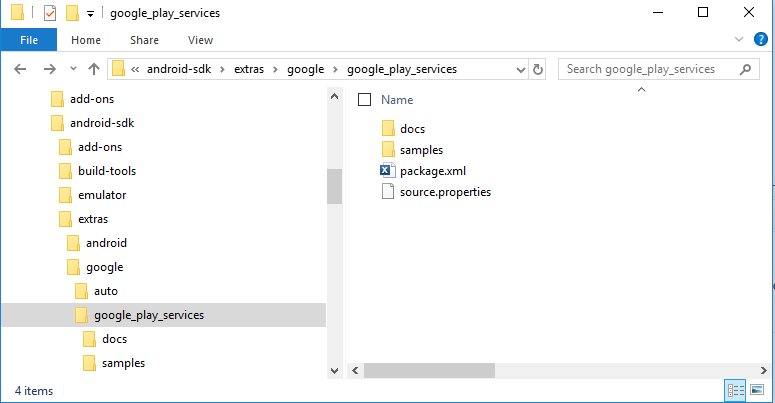This screenshot has height=403, width=775.
Task: Click the Forward navigation arrow
Action: [47, 69]
